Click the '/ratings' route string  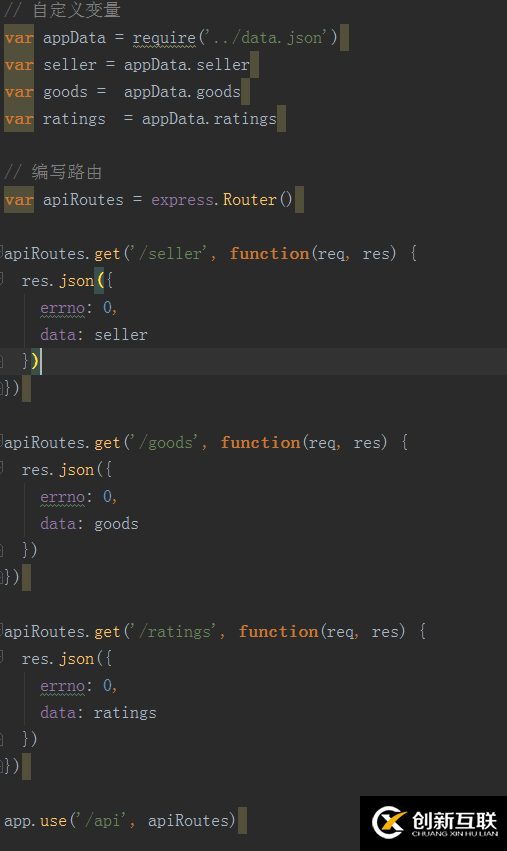pyautogui.click(x=175, y=631)
